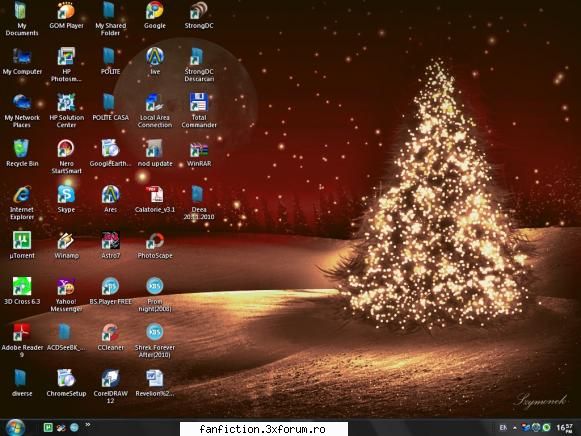Run ChromeSetup installer icon

coord(66,378)
